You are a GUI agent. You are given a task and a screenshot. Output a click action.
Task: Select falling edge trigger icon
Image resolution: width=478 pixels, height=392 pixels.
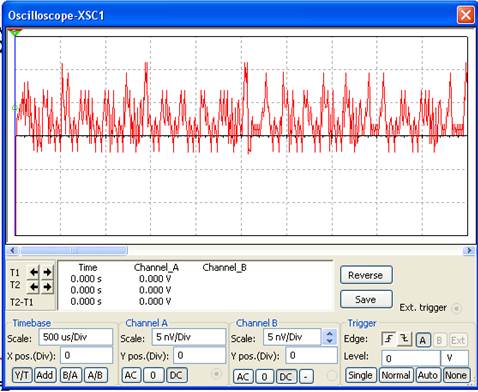[405, 339]
